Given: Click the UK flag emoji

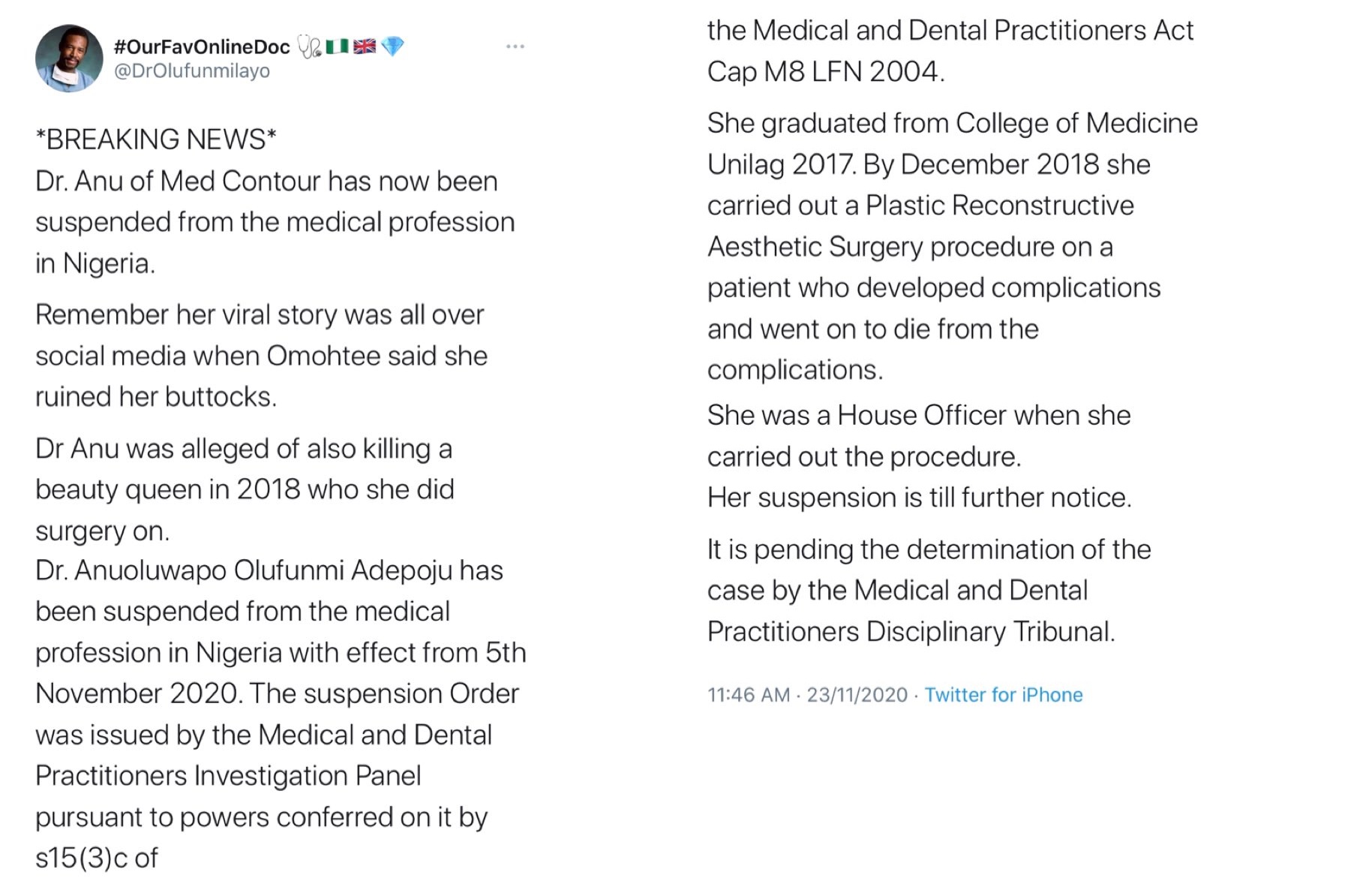Looking at the screenshot, I should (x=365, y=47).
